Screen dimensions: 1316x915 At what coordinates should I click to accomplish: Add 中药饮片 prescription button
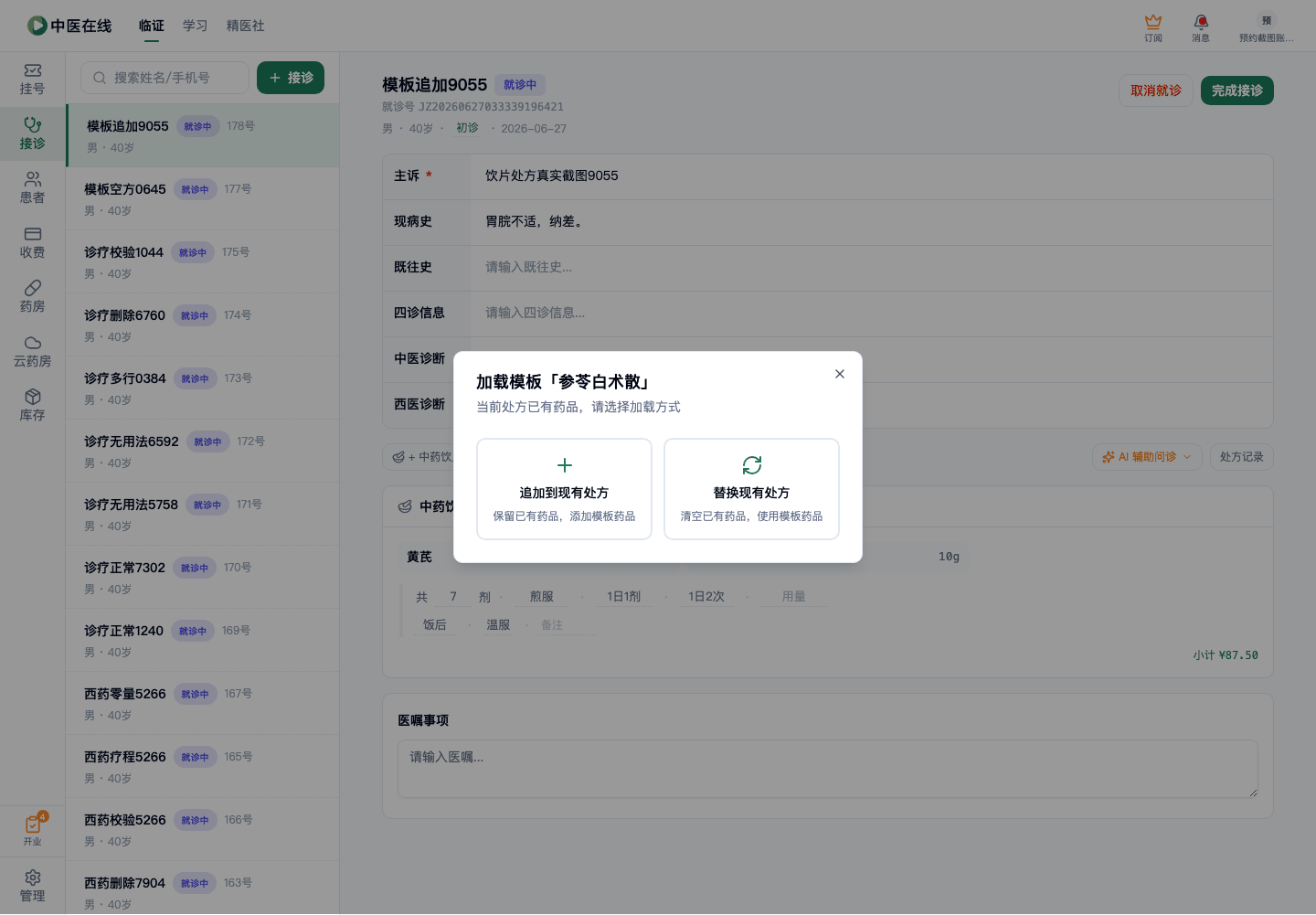click(422, 457)
